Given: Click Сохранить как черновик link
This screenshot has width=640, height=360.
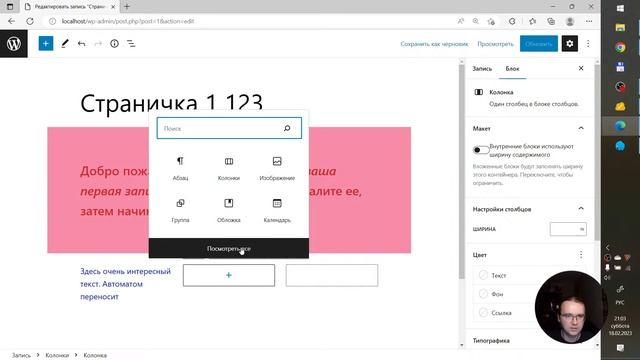Looking at the screenshot, I should (434, 44).
